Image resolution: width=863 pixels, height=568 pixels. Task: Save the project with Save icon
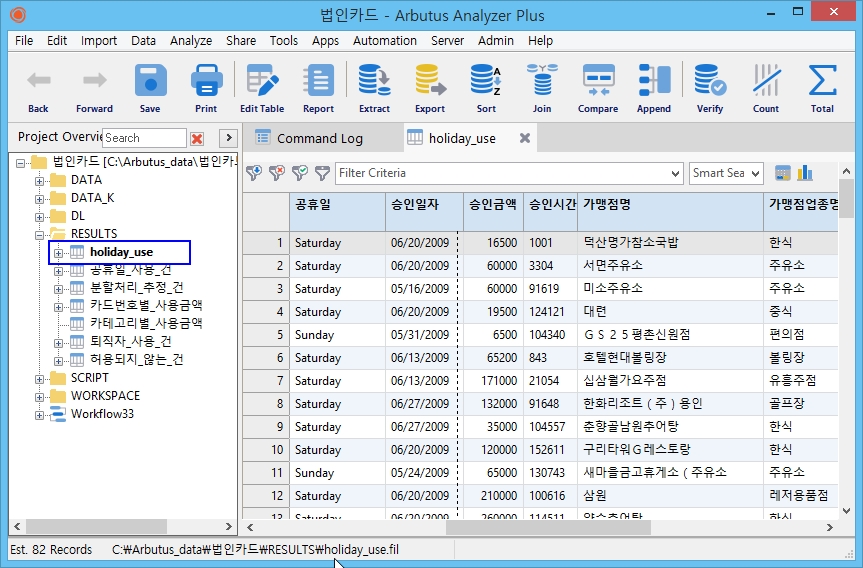(x=150, y=81)
